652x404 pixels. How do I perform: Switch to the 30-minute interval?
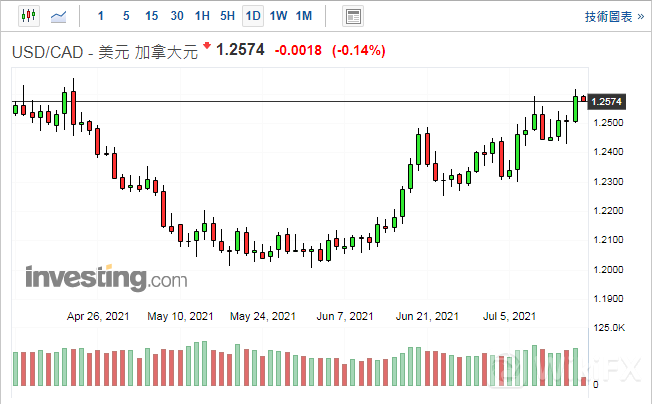pos(177,16)
